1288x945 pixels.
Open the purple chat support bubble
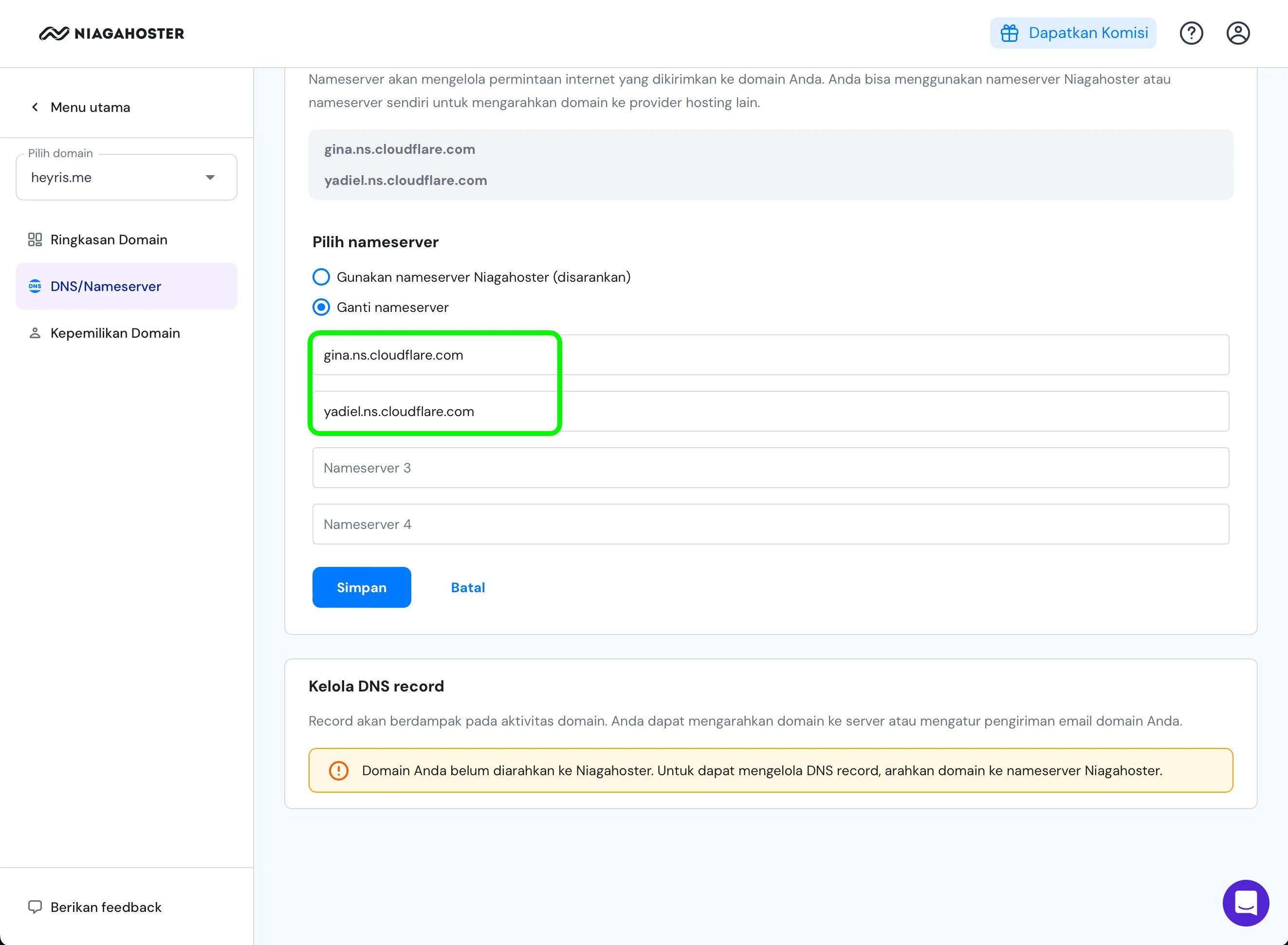tap(1246, 903)
